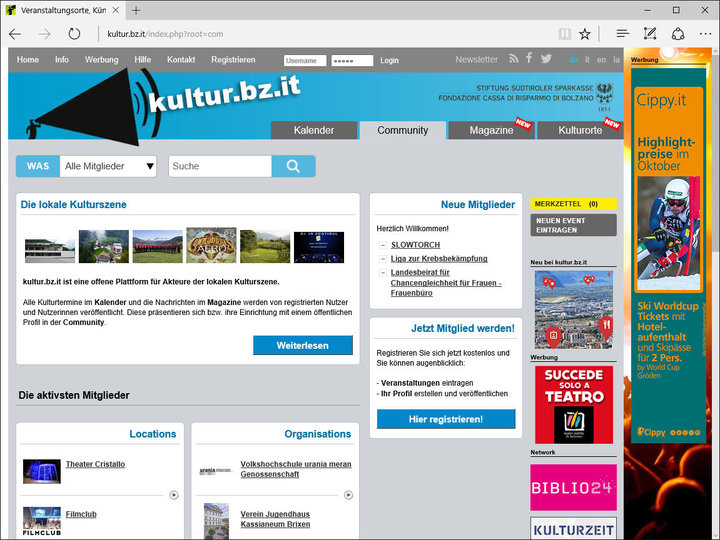Click the BIBLIO24 network banner

[574, 487]
